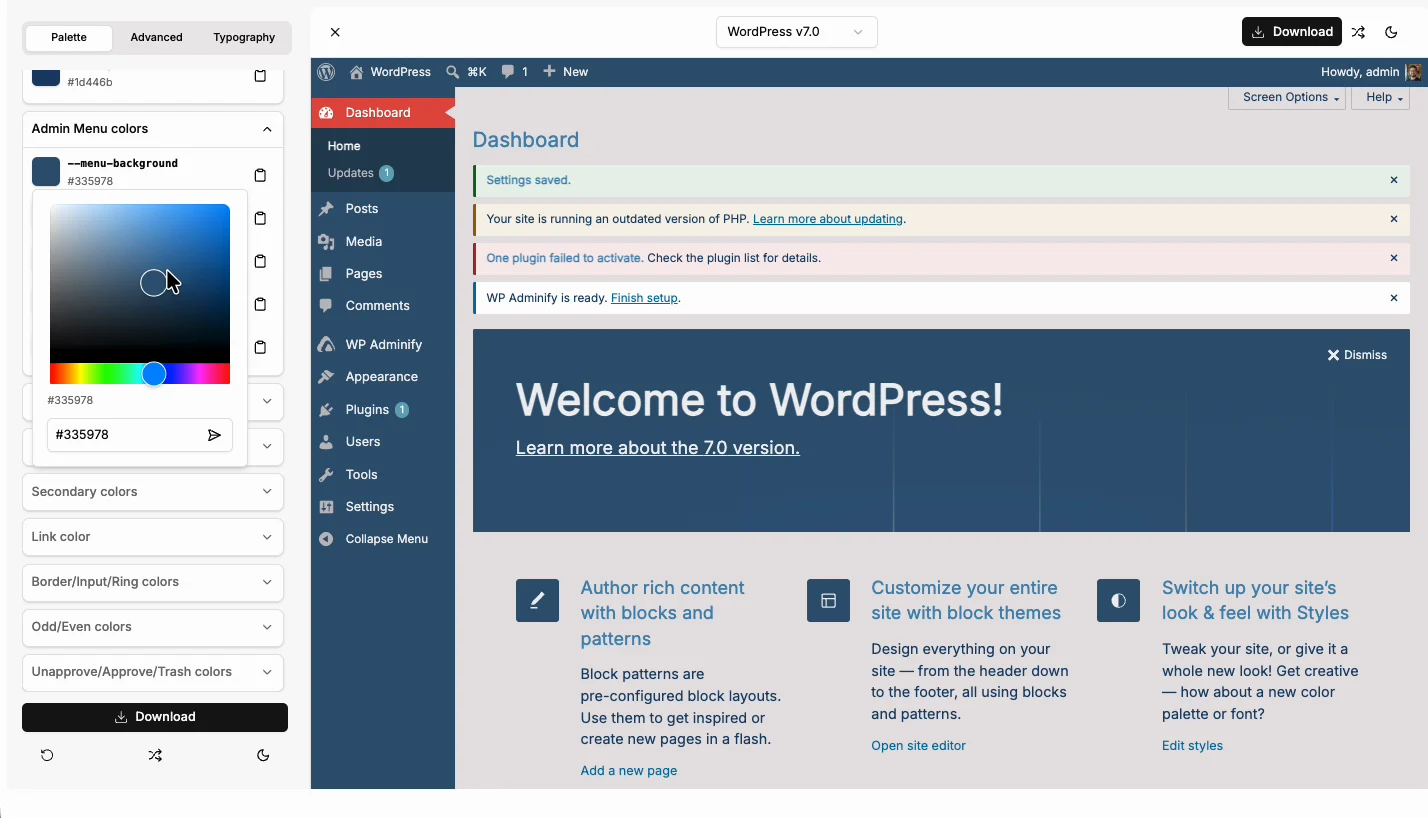Copy #1d446b value clipboard icon
Image resolution: width=1428 pixels, height=818 pixels.
[x=260, y=76]
